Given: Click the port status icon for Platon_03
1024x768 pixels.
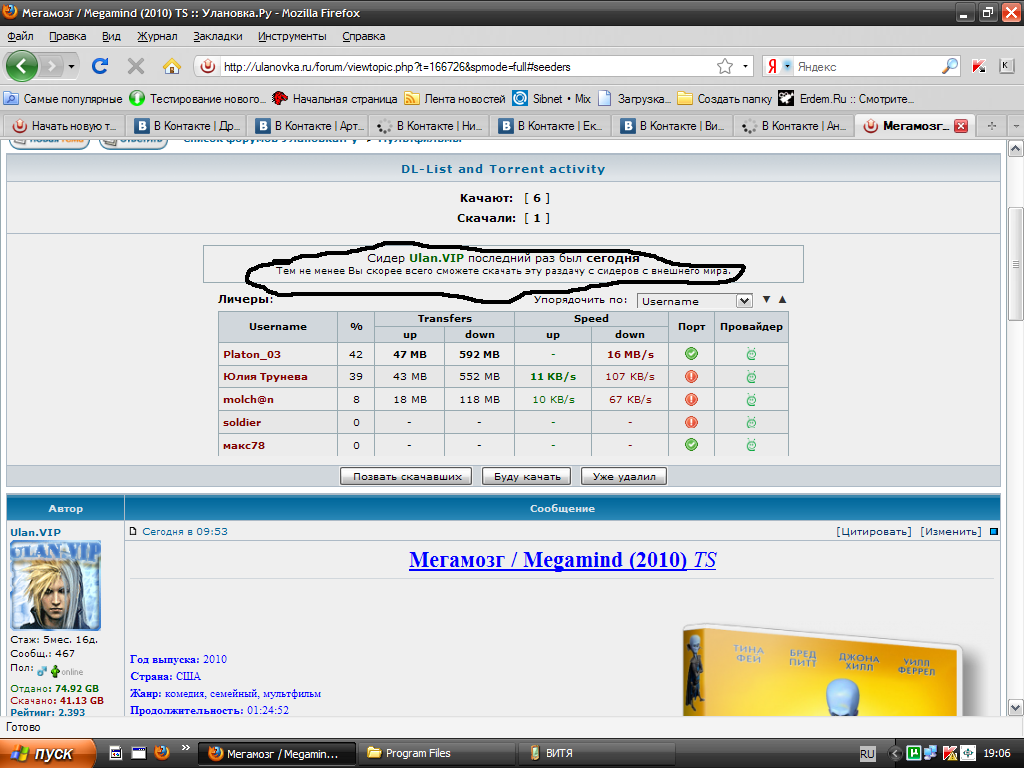Looking at the screenshot, I should [x=691, y=354].
